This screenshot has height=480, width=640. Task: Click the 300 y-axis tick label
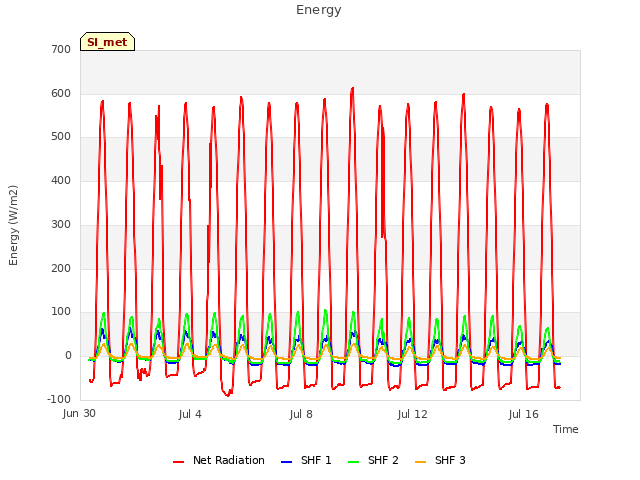(x=61, y=224)
